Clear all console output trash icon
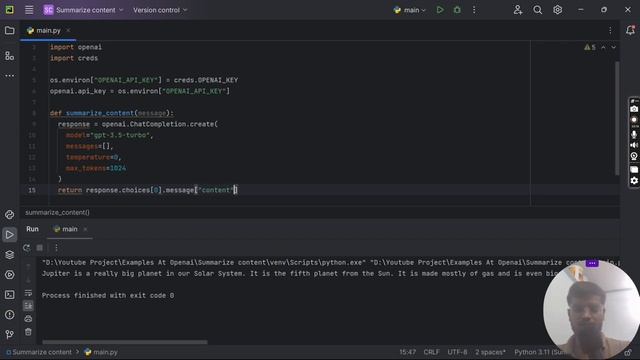 [28, 332]
